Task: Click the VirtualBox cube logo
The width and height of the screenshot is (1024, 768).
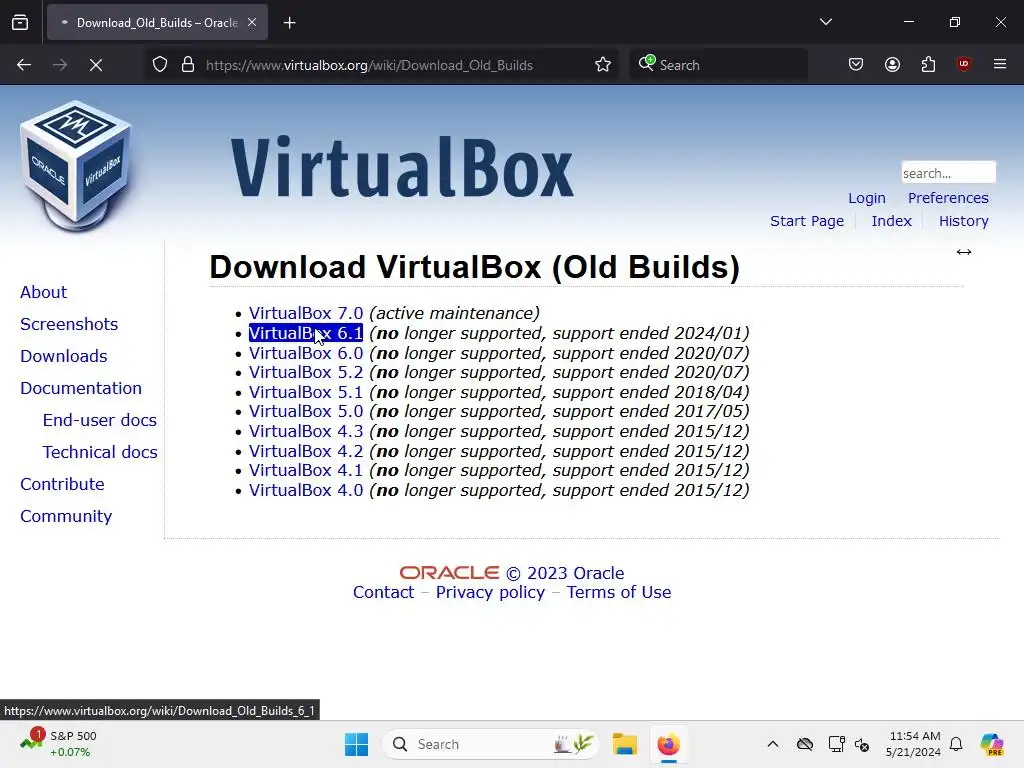Action: pos(76,166)
